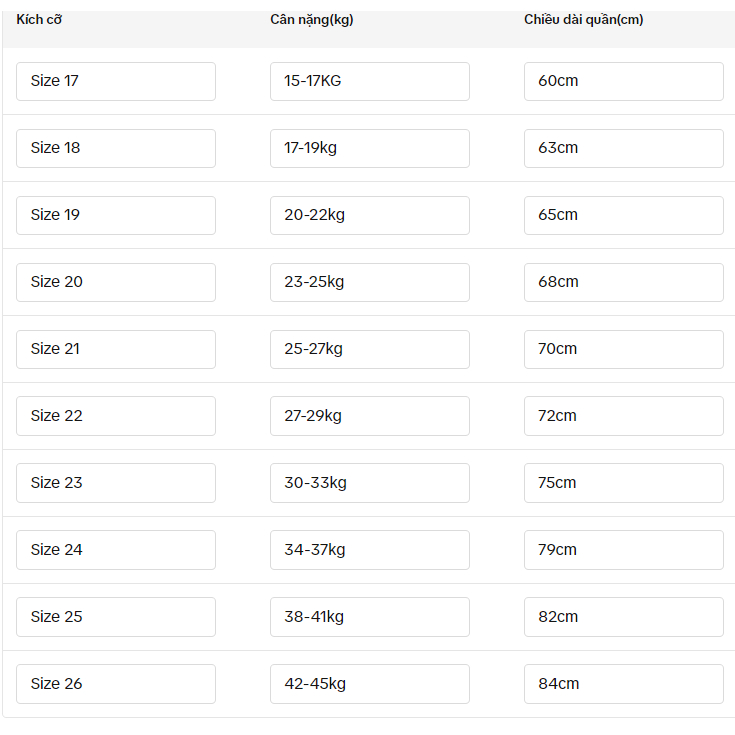Click the 30-33kg weight field
This screenshot has width=735, height=735.
coord(370,483)
